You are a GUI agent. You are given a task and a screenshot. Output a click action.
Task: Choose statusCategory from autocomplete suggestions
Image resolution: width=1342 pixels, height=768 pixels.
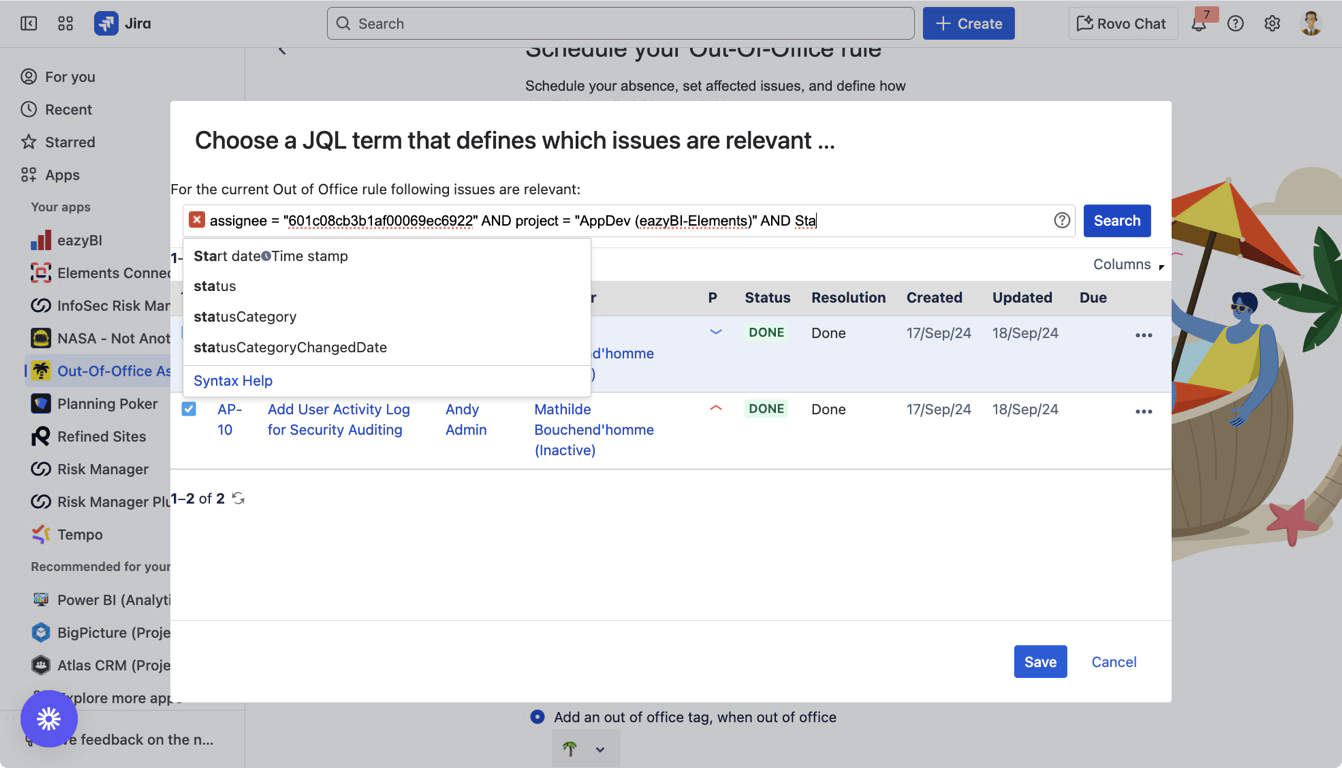coord(245,317)
